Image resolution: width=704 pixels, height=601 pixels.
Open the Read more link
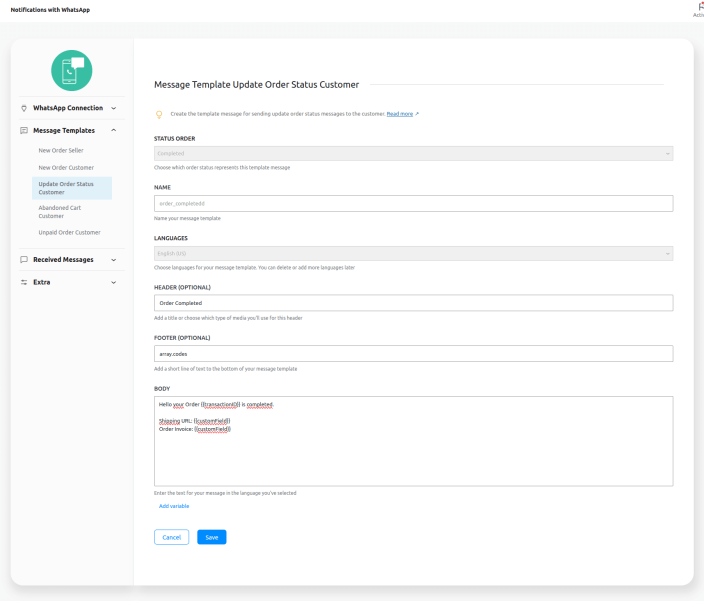coord(400,114)
